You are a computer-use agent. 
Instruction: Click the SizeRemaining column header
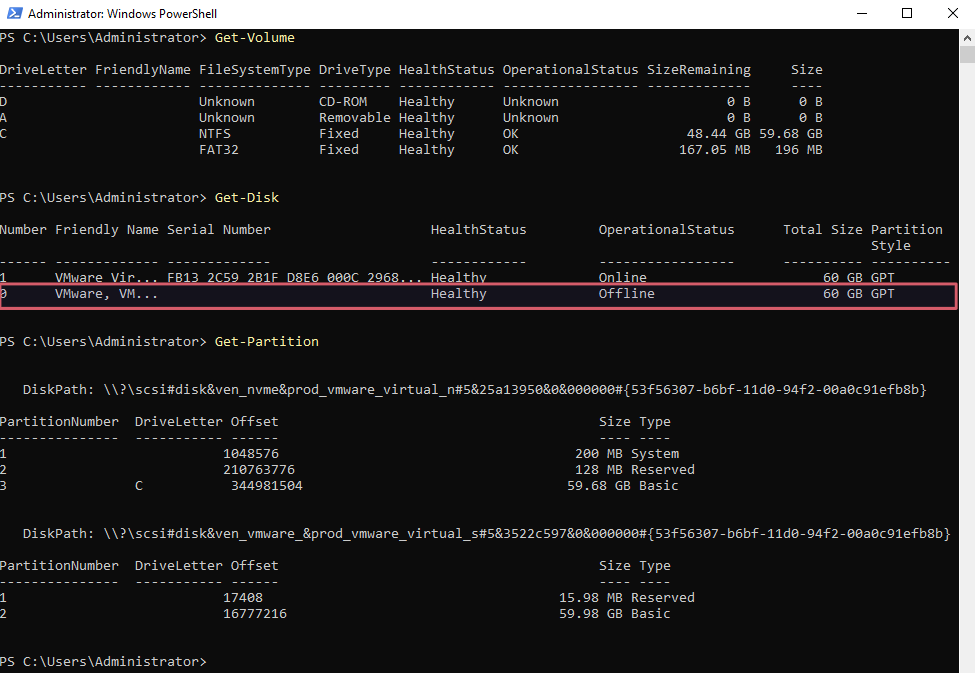tap(699, 70)
